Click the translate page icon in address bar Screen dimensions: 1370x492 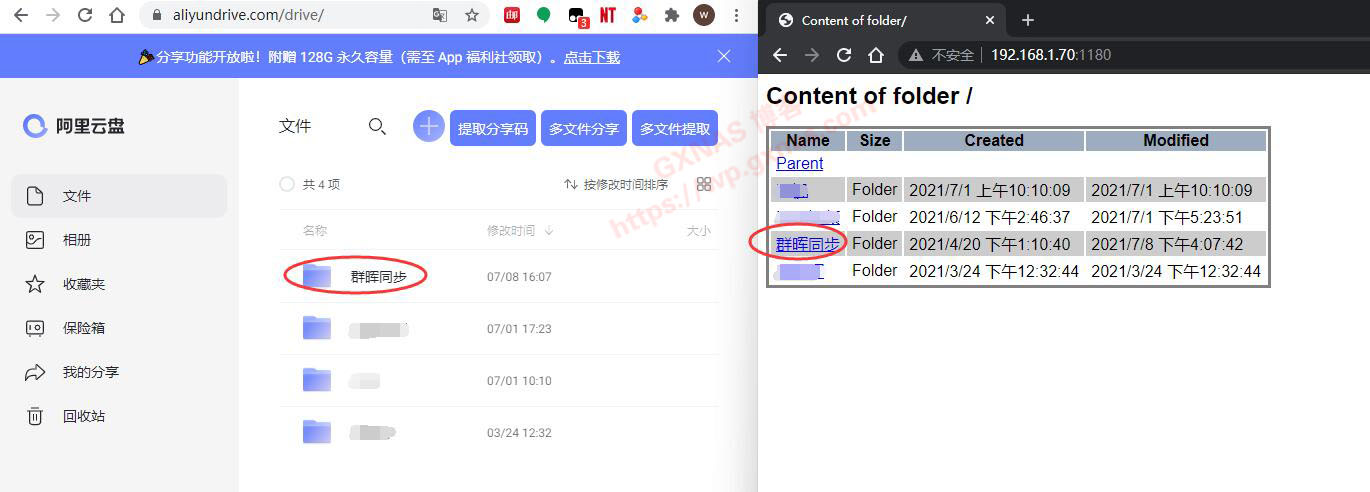click(440, 15)
